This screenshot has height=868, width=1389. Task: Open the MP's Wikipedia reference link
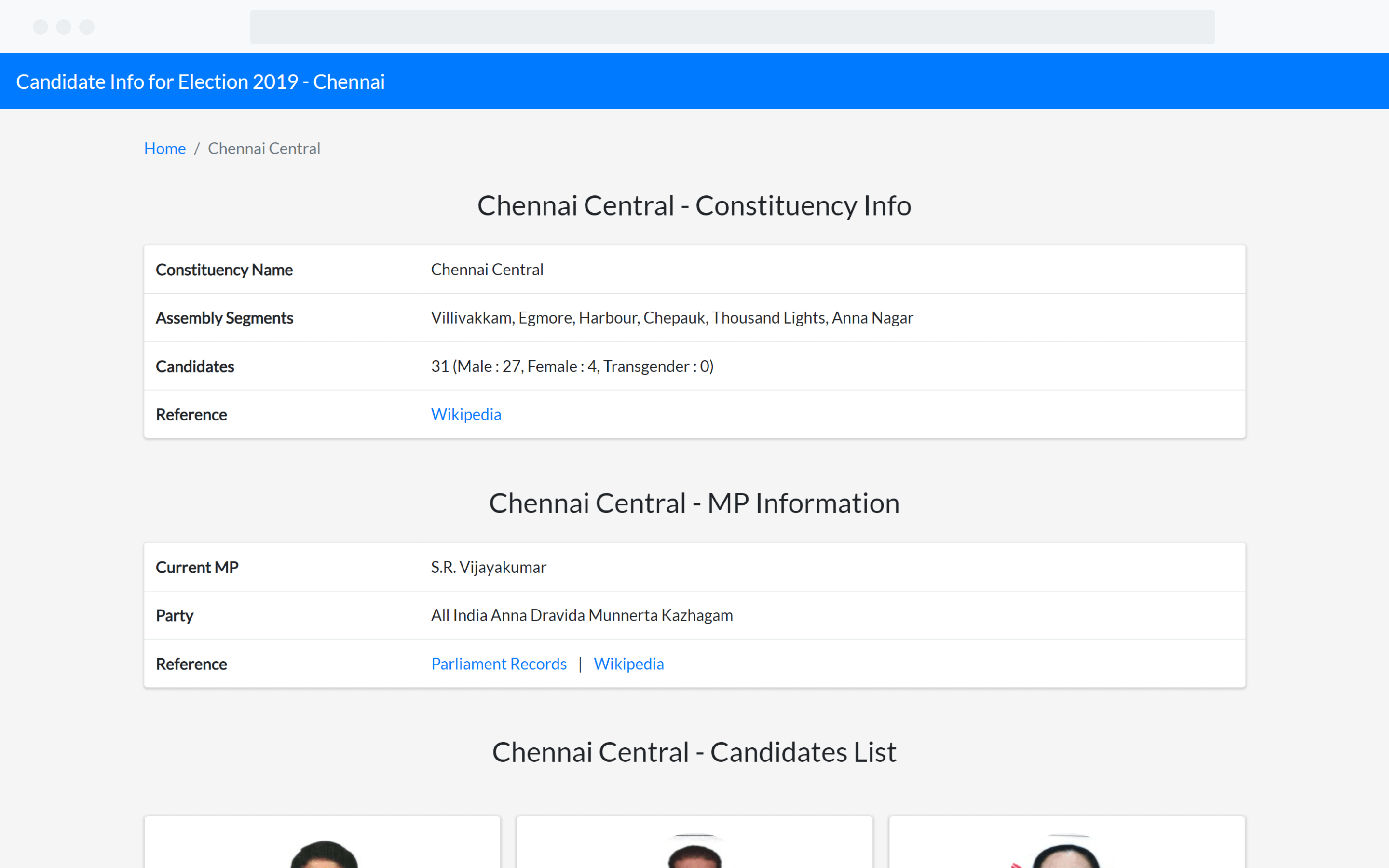tap(628, 663)
